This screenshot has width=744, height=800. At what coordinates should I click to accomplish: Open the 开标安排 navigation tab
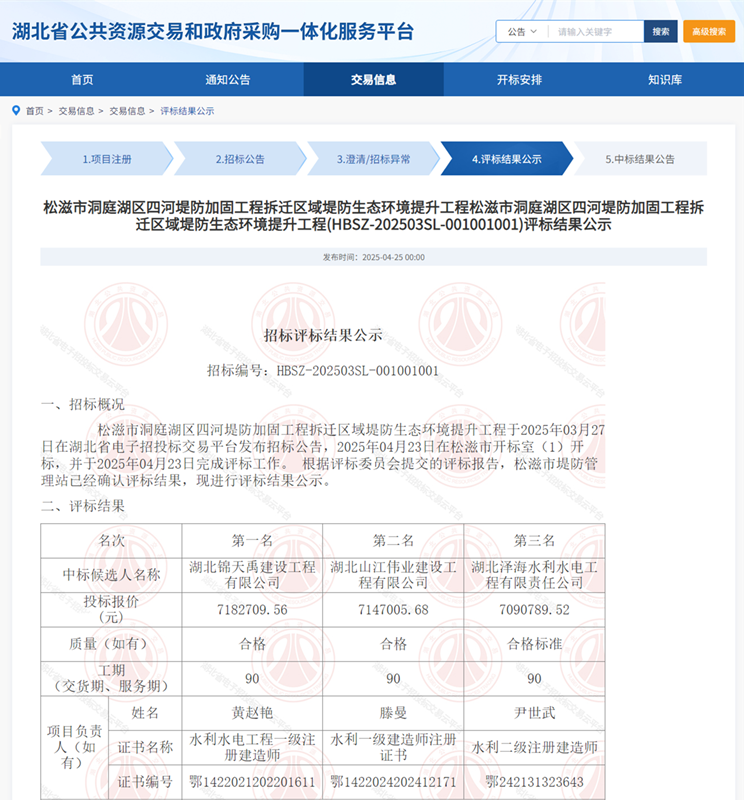[x=519, y=80]
